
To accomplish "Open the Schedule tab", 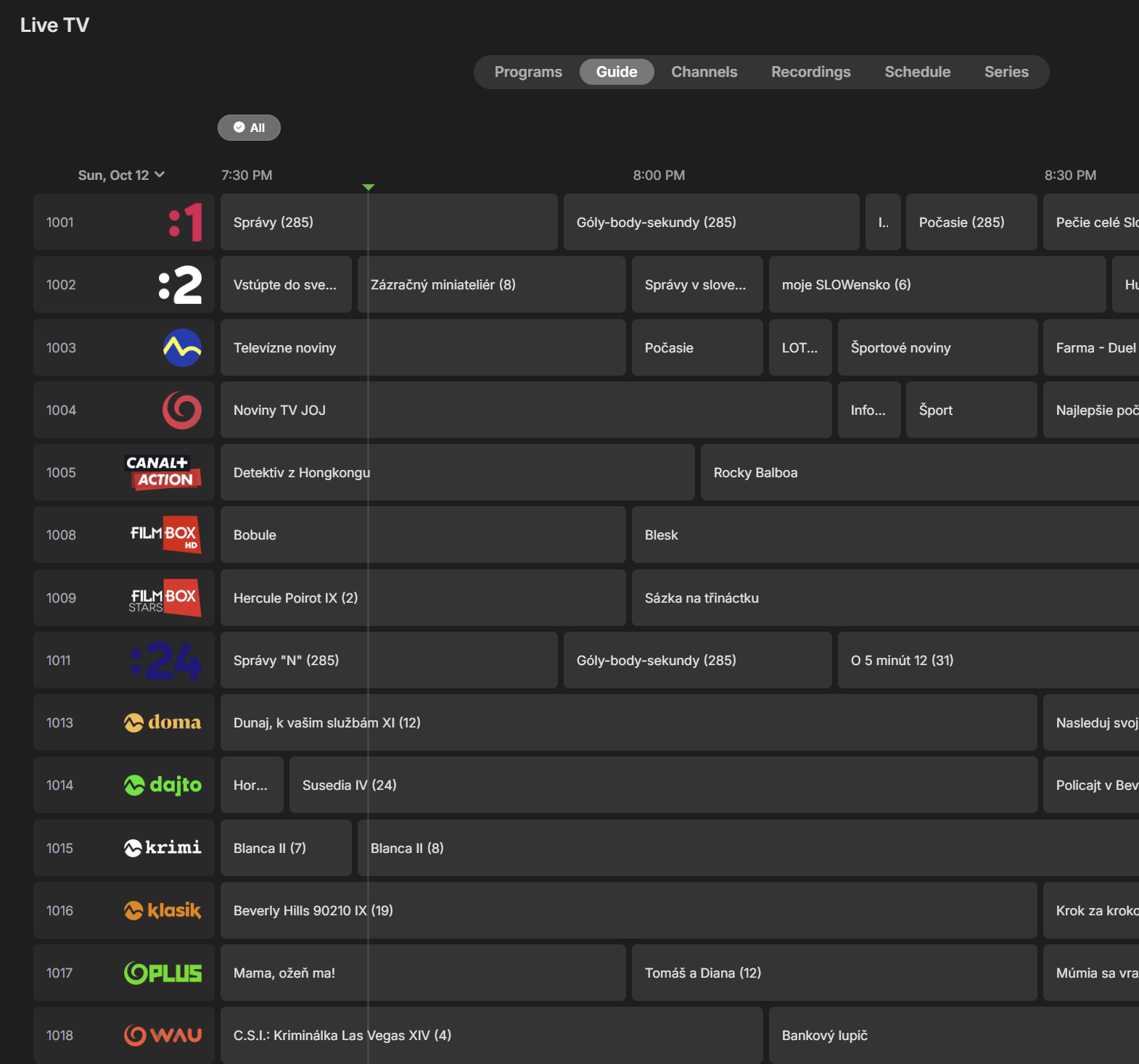I will [x=917, y=72].
